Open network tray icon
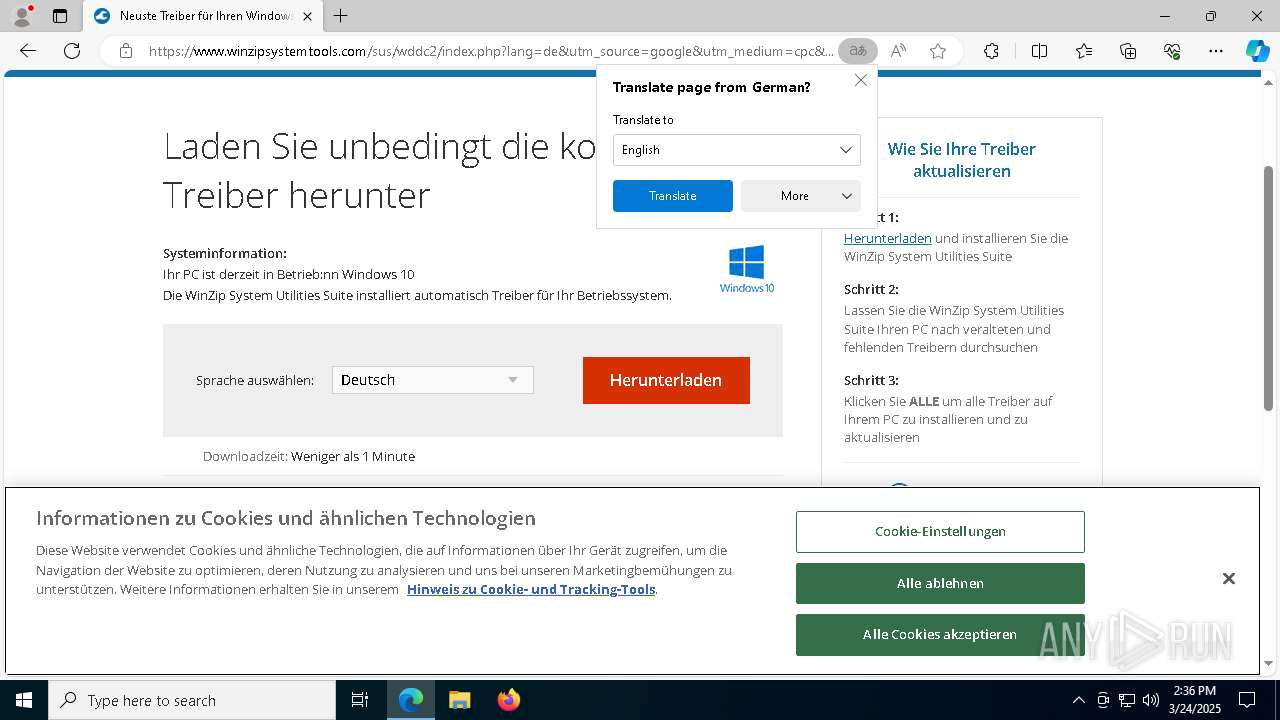This screenshot has width=1280, height=720. point(1127,700)
